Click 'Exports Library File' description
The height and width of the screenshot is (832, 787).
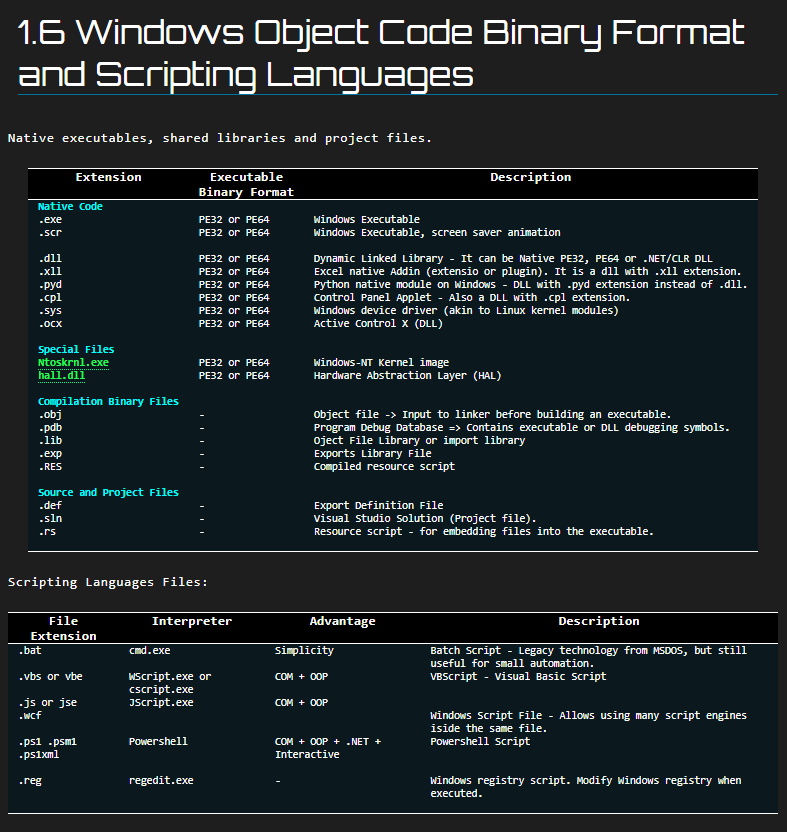point(373,454)
